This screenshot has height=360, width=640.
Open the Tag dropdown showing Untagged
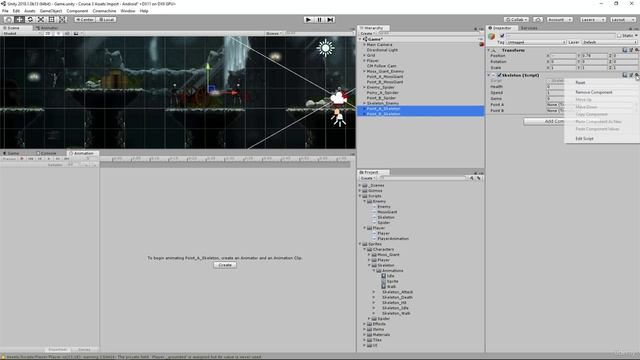pos(536,42)
